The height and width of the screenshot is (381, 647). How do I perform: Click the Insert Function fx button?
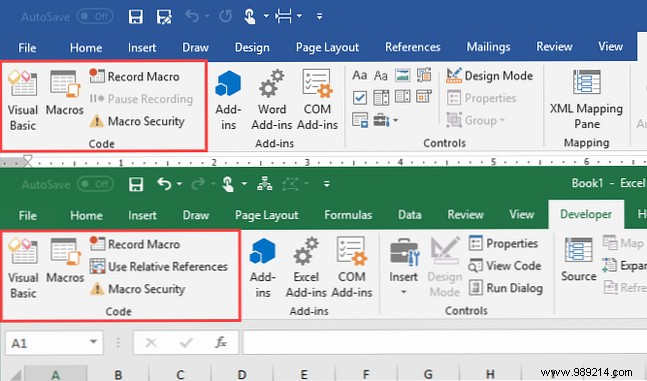(x=221, y=342)
